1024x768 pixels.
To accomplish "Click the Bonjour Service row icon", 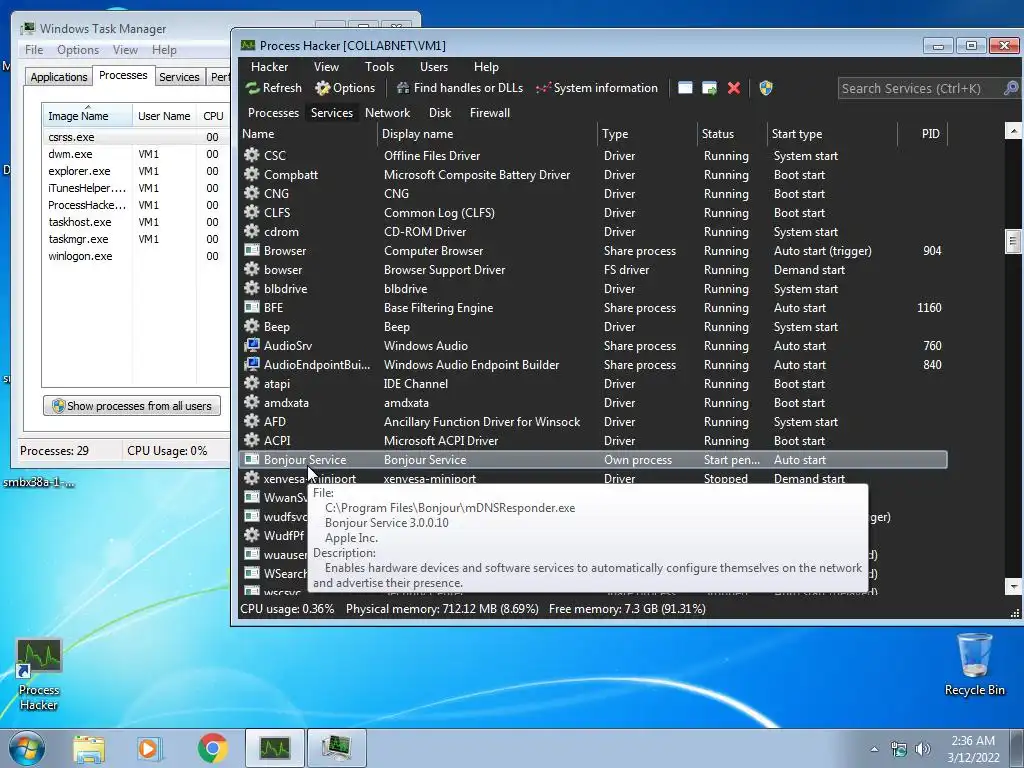I will 251,459.
